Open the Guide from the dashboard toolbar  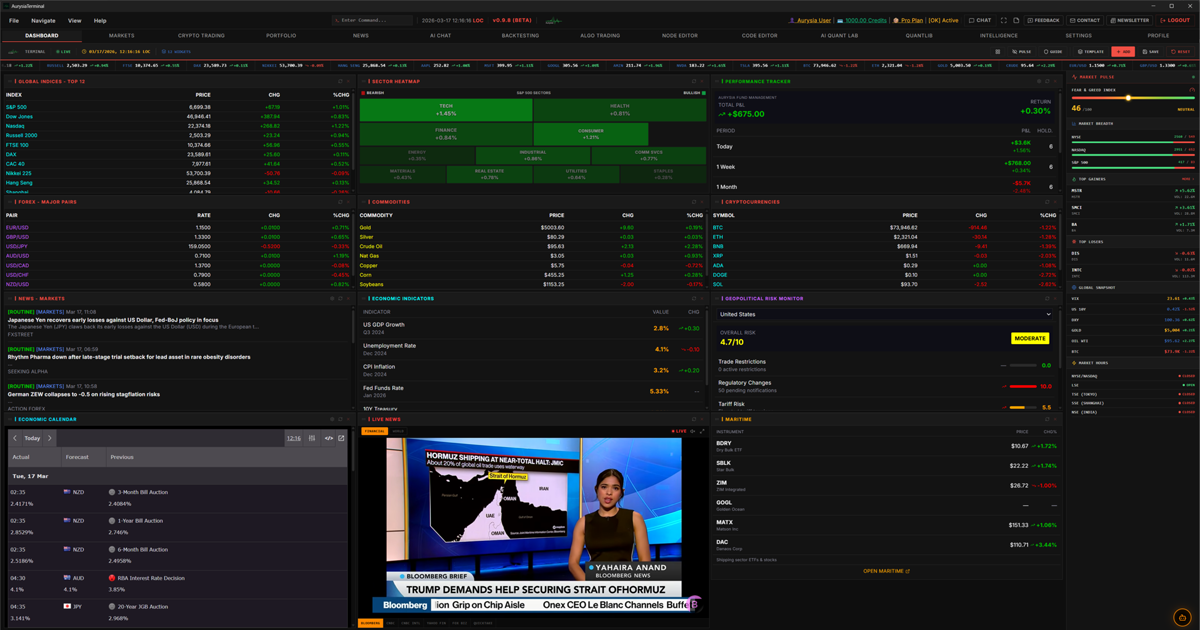[1048, 49]
